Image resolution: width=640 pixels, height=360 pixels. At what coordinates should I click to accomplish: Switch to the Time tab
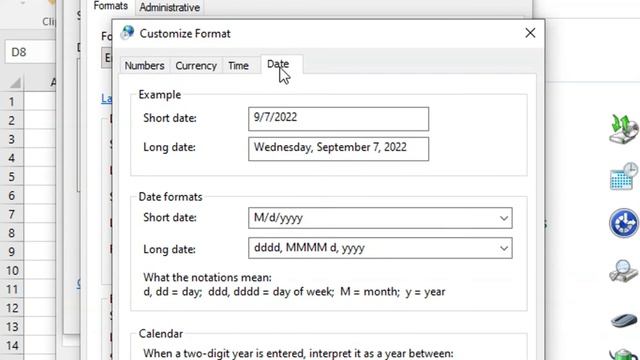[x=238, y=66]
